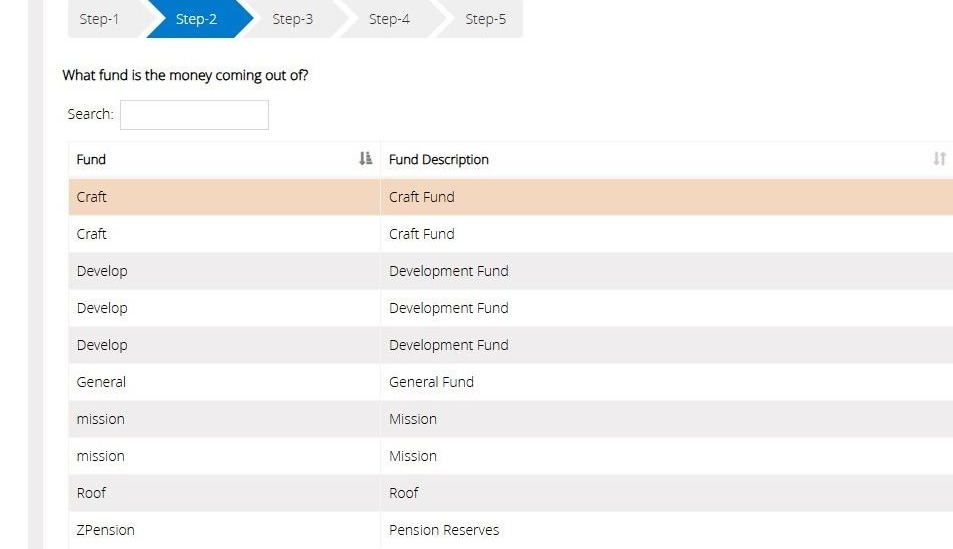The image size is (953, 549).
Task: Focus the Search text field
Action: (194, 115)
